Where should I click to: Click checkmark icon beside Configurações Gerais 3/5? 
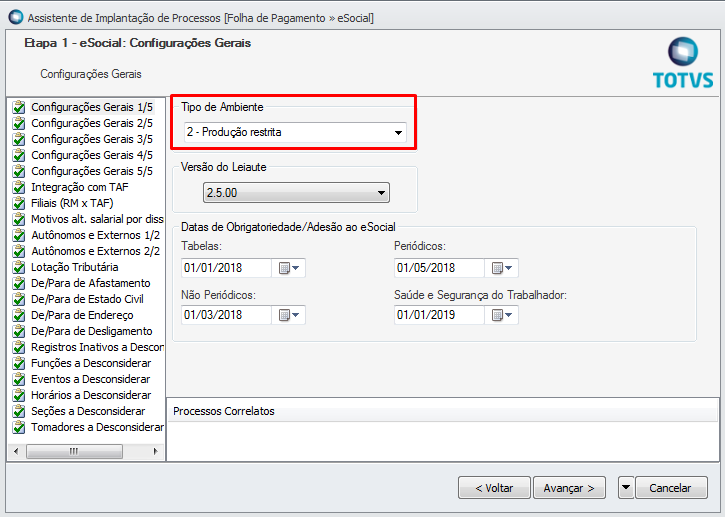tap(19, 139)
